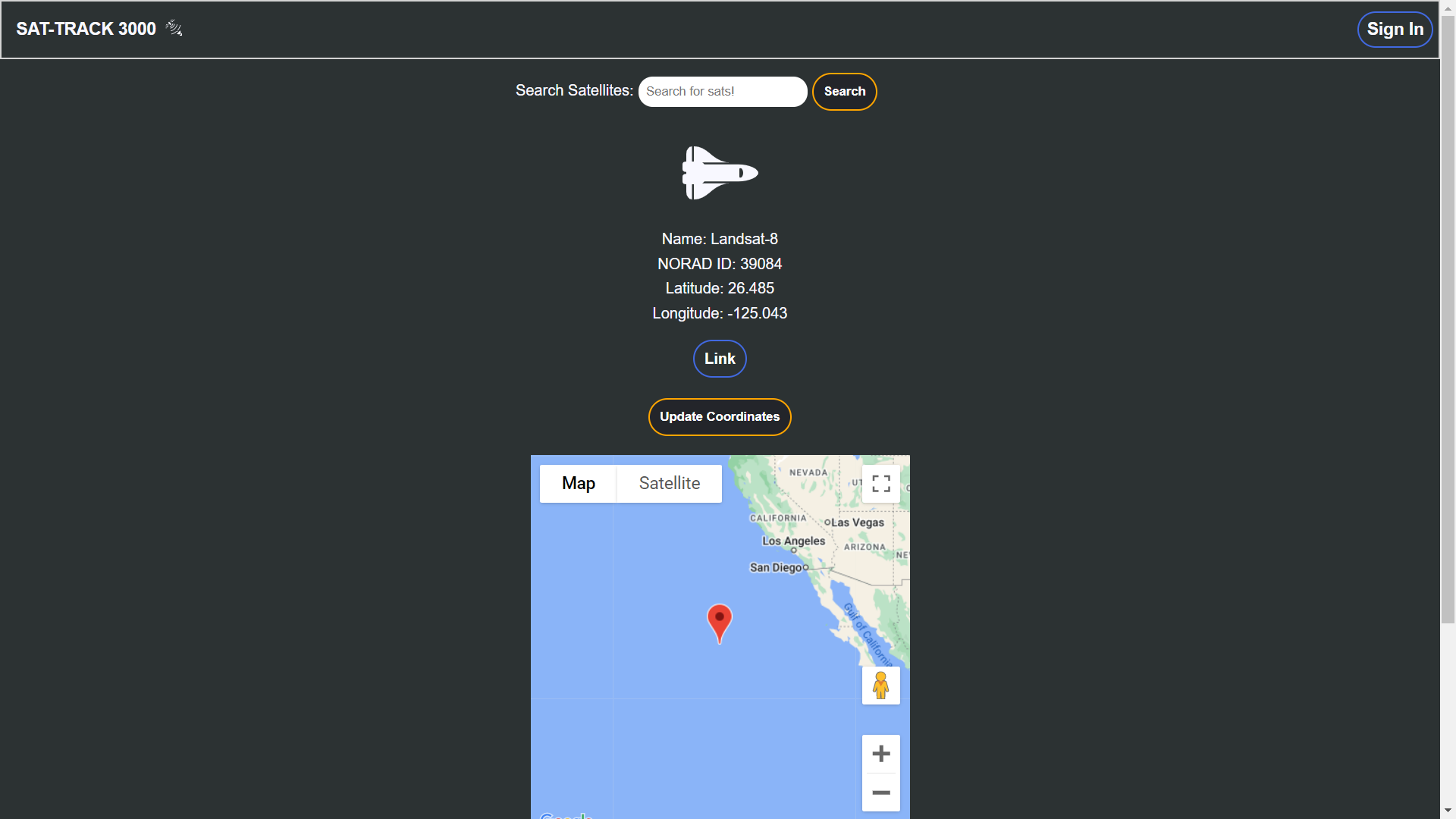Click the Latitude: 26.485 text
Viewport: 1456px width, 819px height.
tap(720, 288)
